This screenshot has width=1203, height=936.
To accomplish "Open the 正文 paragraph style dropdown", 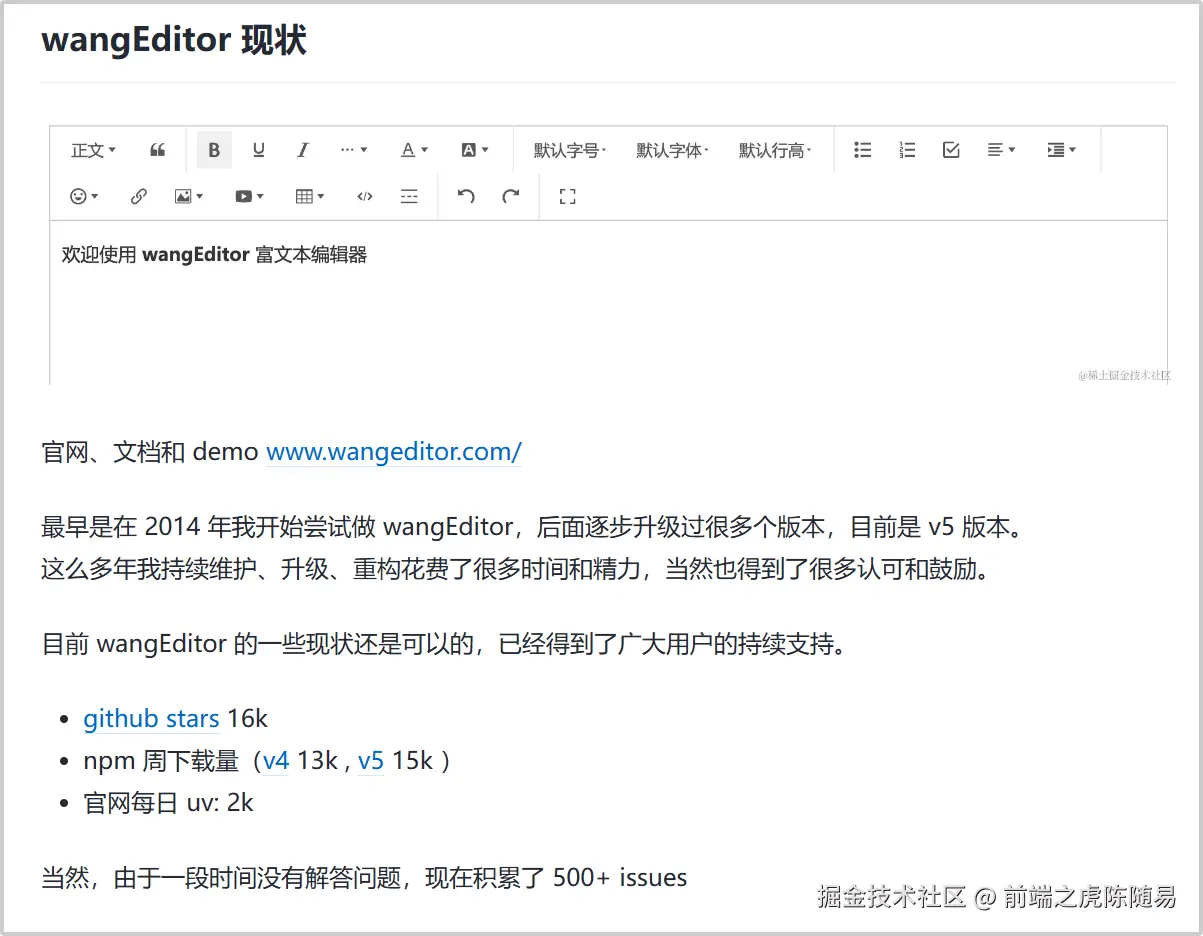I will 91,149.
